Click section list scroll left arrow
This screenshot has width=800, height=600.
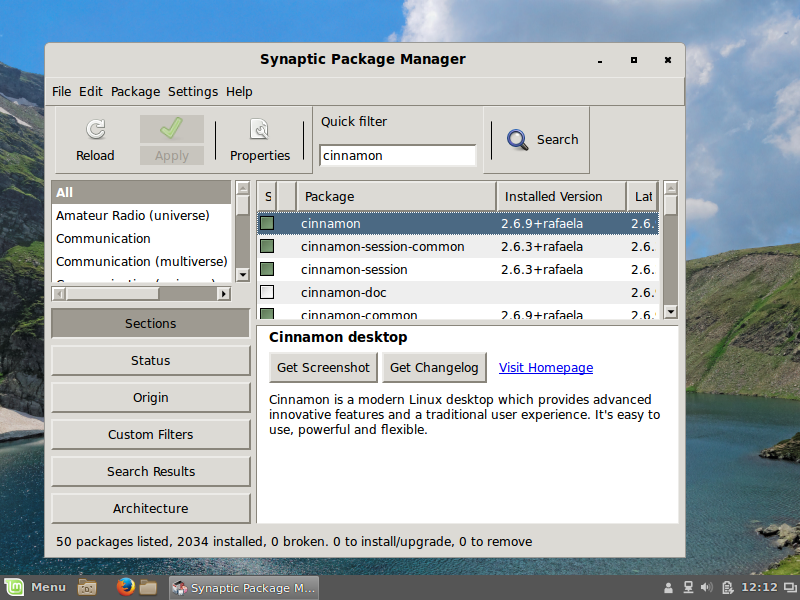point(59,294)
